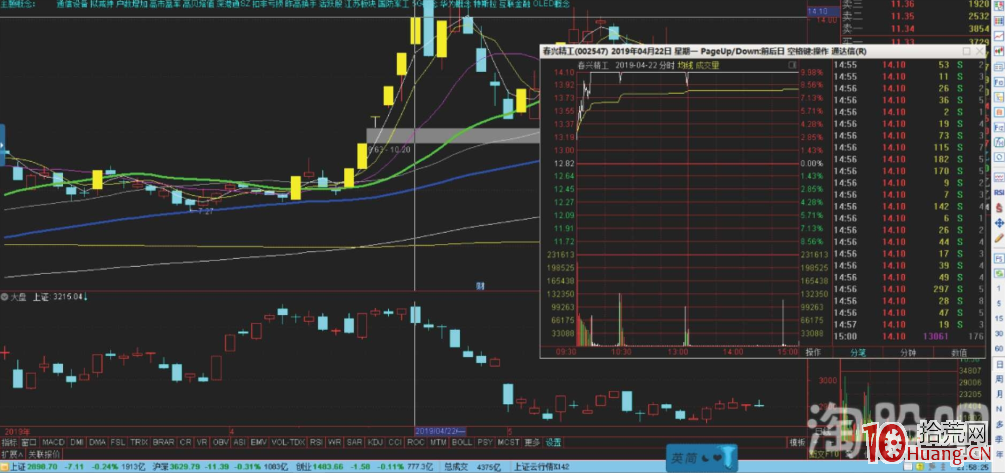Select the 年 yearly period
Image resolution: width=1005 pixels, height=473 pixels.
coord(999,452)
